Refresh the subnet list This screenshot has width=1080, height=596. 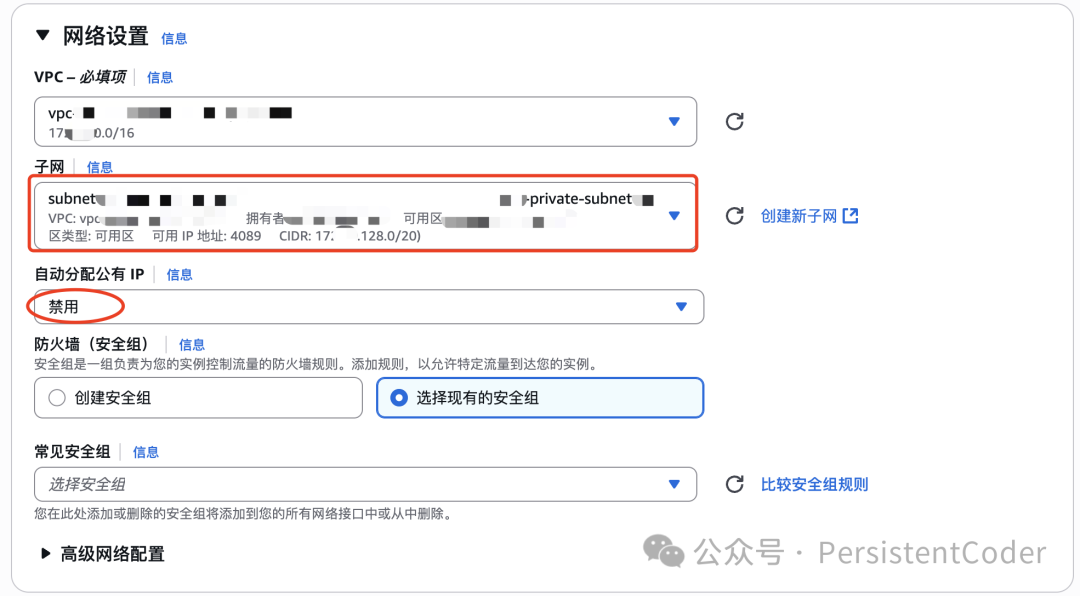click(x=734, y=216)
